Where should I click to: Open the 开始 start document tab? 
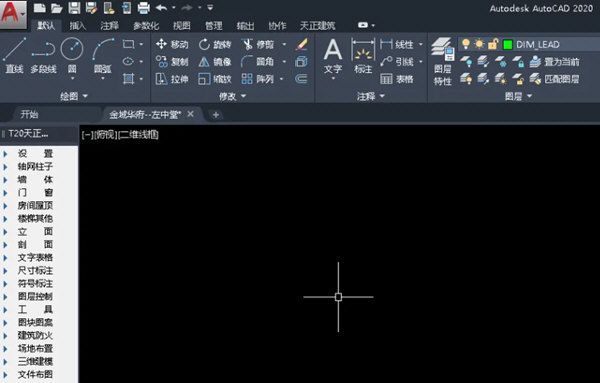click(29, 114)
